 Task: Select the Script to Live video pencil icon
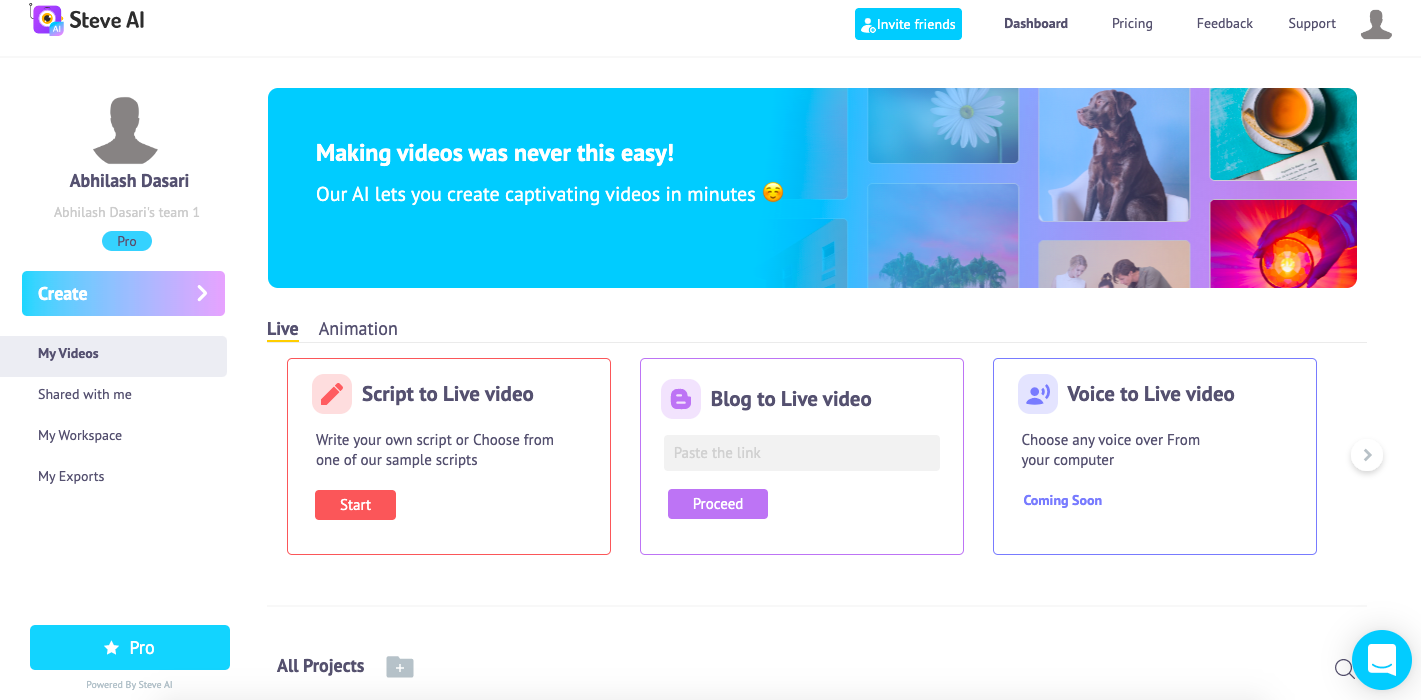click(332, 394)
